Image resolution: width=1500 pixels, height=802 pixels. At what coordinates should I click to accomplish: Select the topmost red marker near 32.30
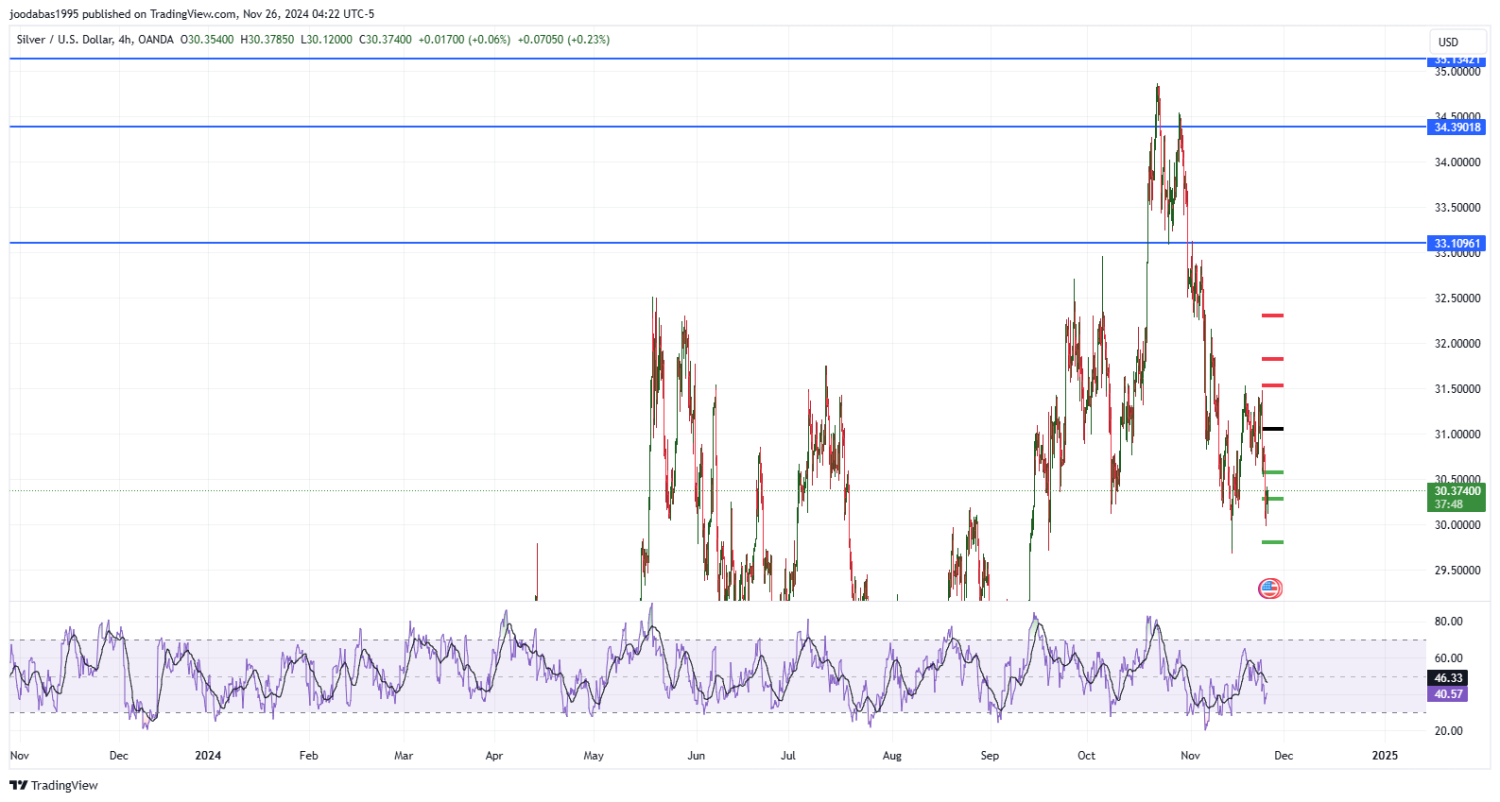(x=1272, y=316)
